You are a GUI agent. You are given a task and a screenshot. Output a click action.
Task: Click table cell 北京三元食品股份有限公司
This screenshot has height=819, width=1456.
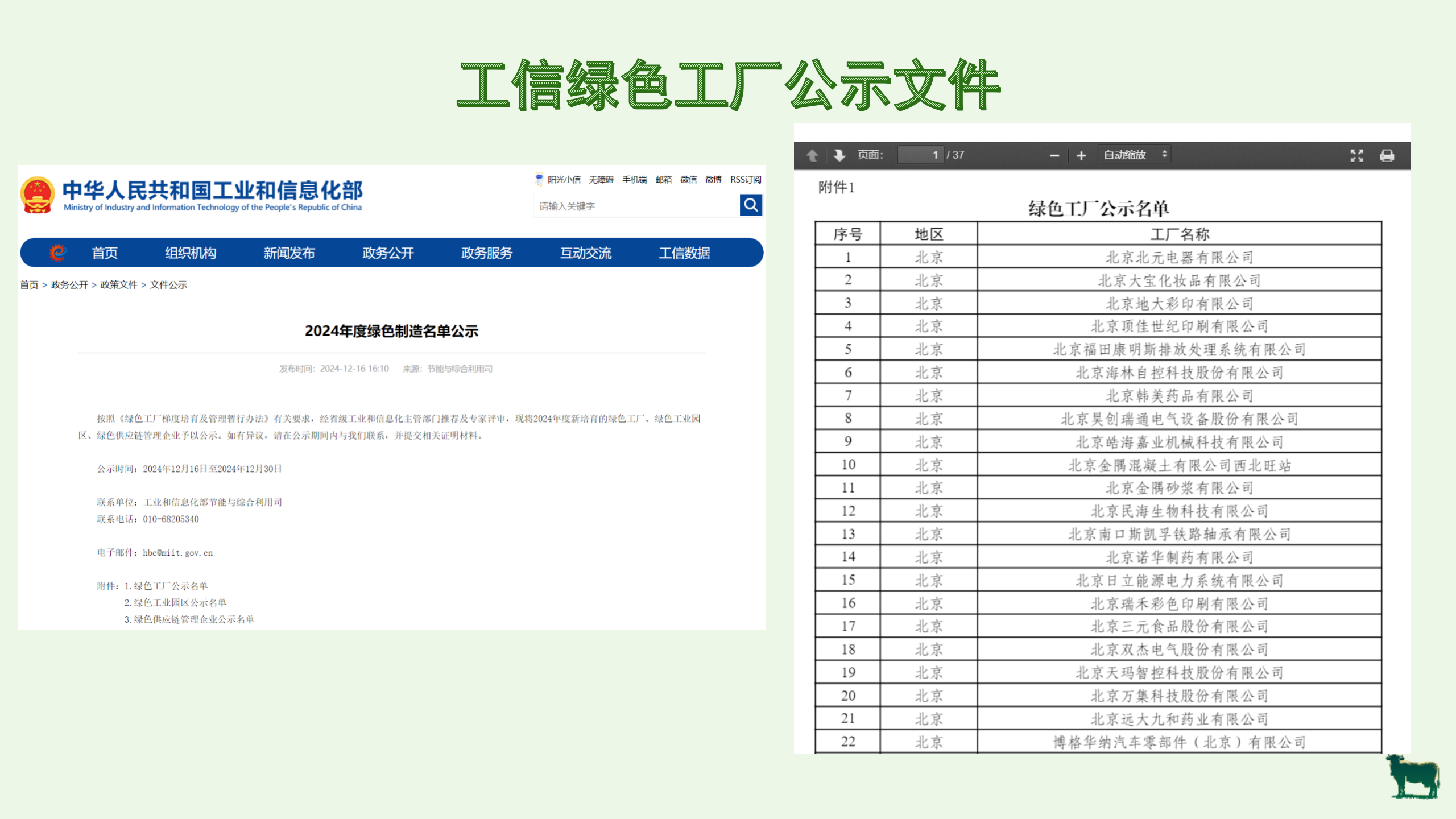[x=1180, y=626]
